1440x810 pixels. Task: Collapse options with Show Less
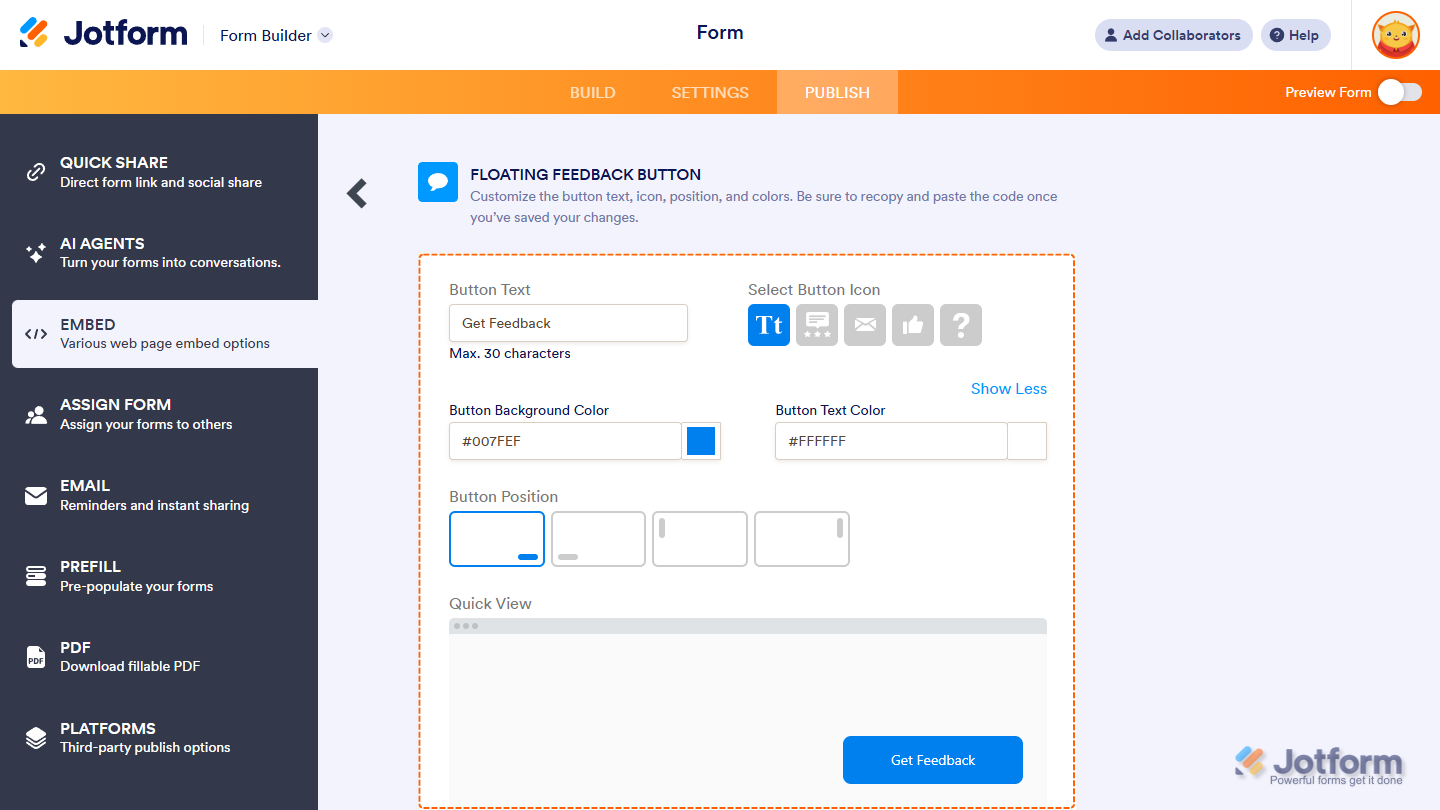[x=1008, y=389]
